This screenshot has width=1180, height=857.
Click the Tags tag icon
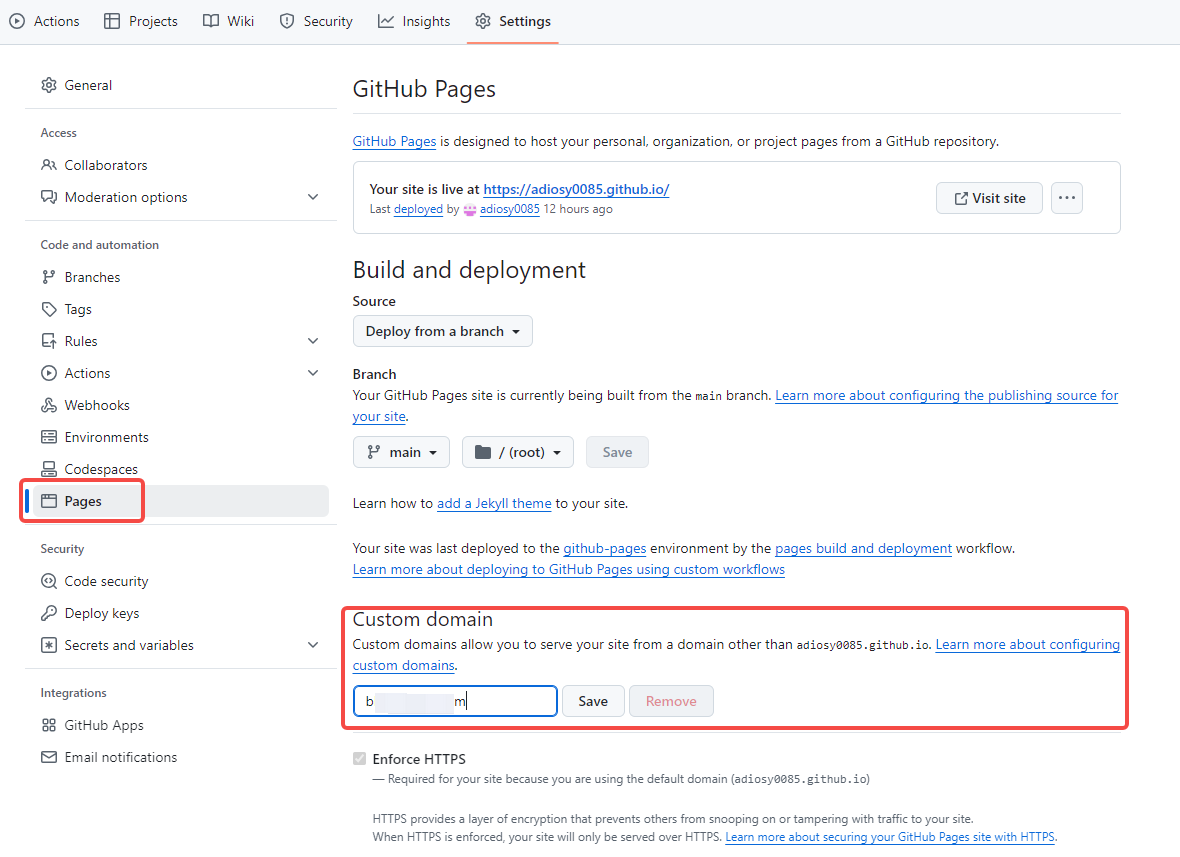(49, 309)
